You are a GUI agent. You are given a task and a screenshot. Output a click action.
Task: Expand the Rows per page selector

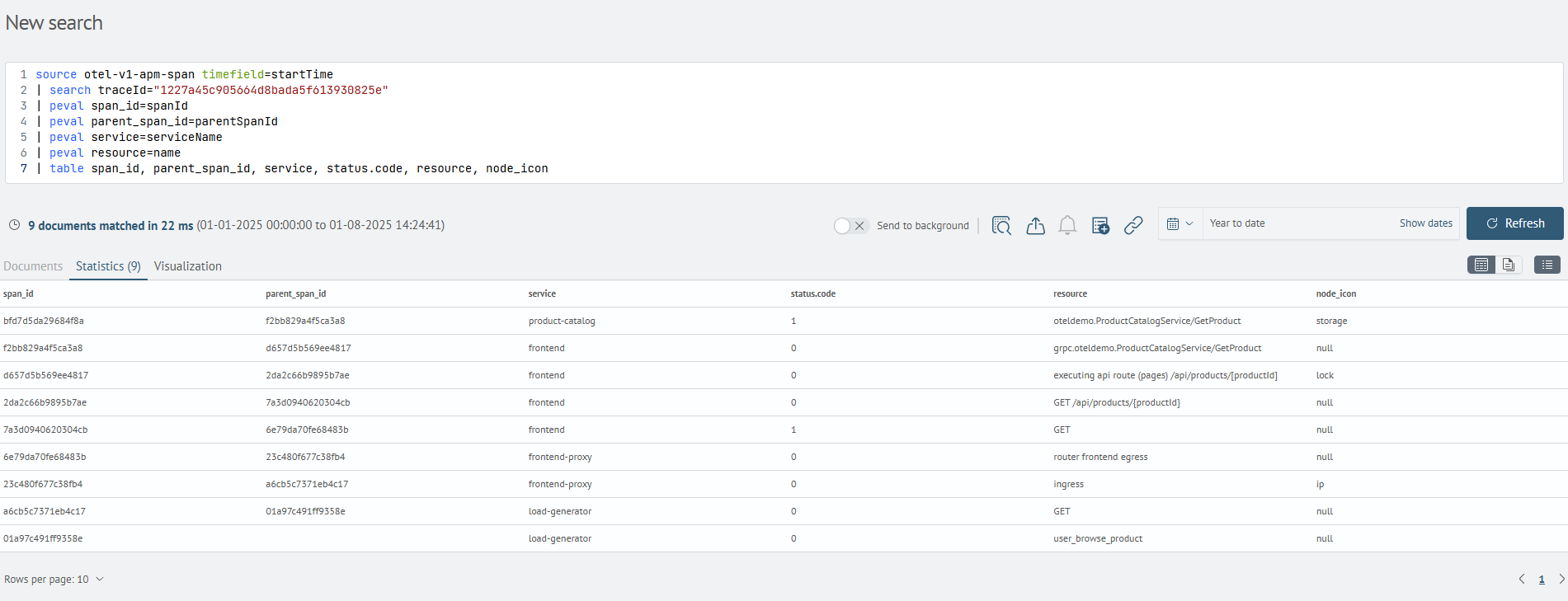point(54,580)
